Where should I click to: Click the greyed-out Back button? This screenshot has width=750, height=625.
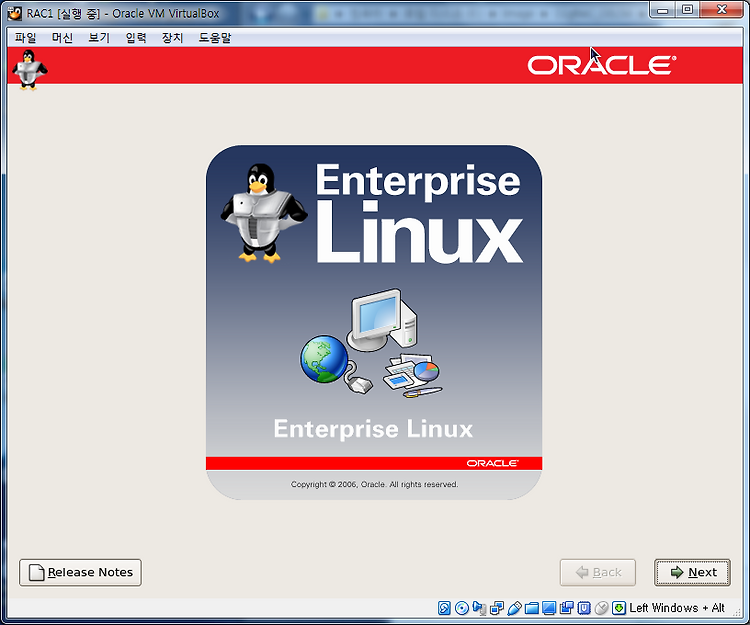point(598,572)
